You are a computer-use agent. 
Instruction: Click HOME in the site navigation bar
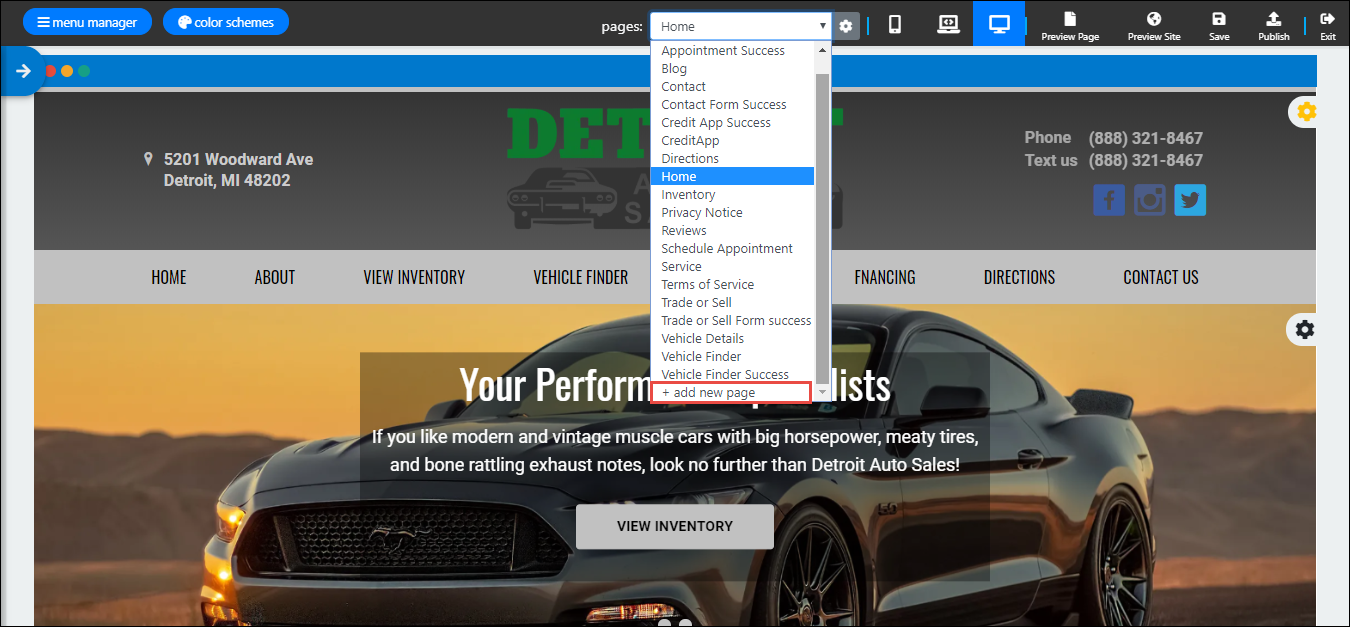pos(169,277)
